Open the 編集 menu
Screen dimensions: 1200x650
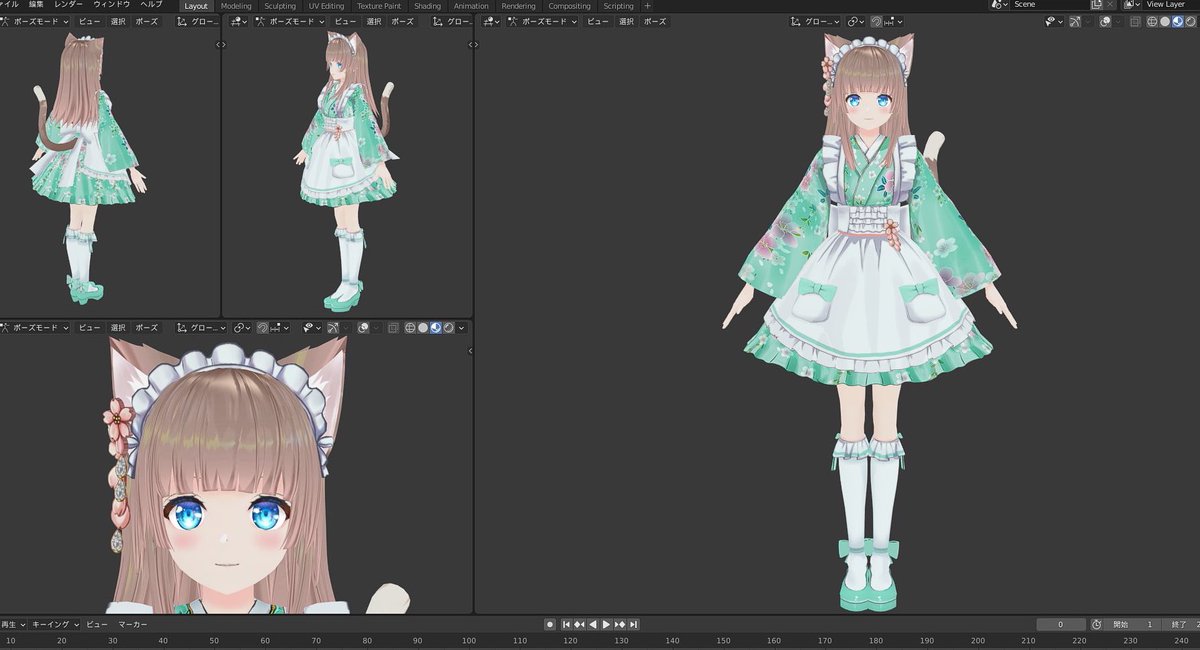36,5
